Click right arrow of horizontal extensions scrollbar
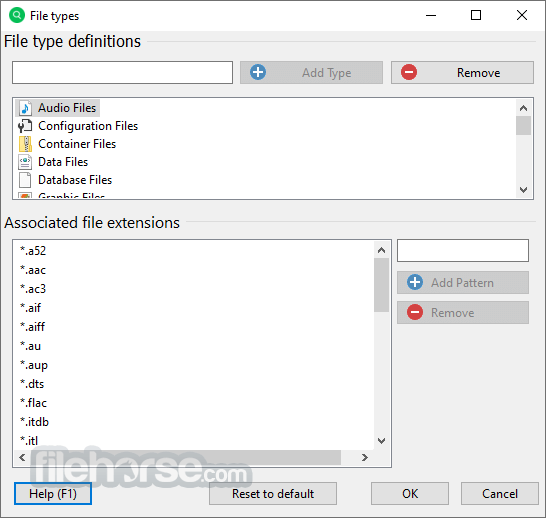Viewport: 546px width, 518px height. tap(365, 457)
